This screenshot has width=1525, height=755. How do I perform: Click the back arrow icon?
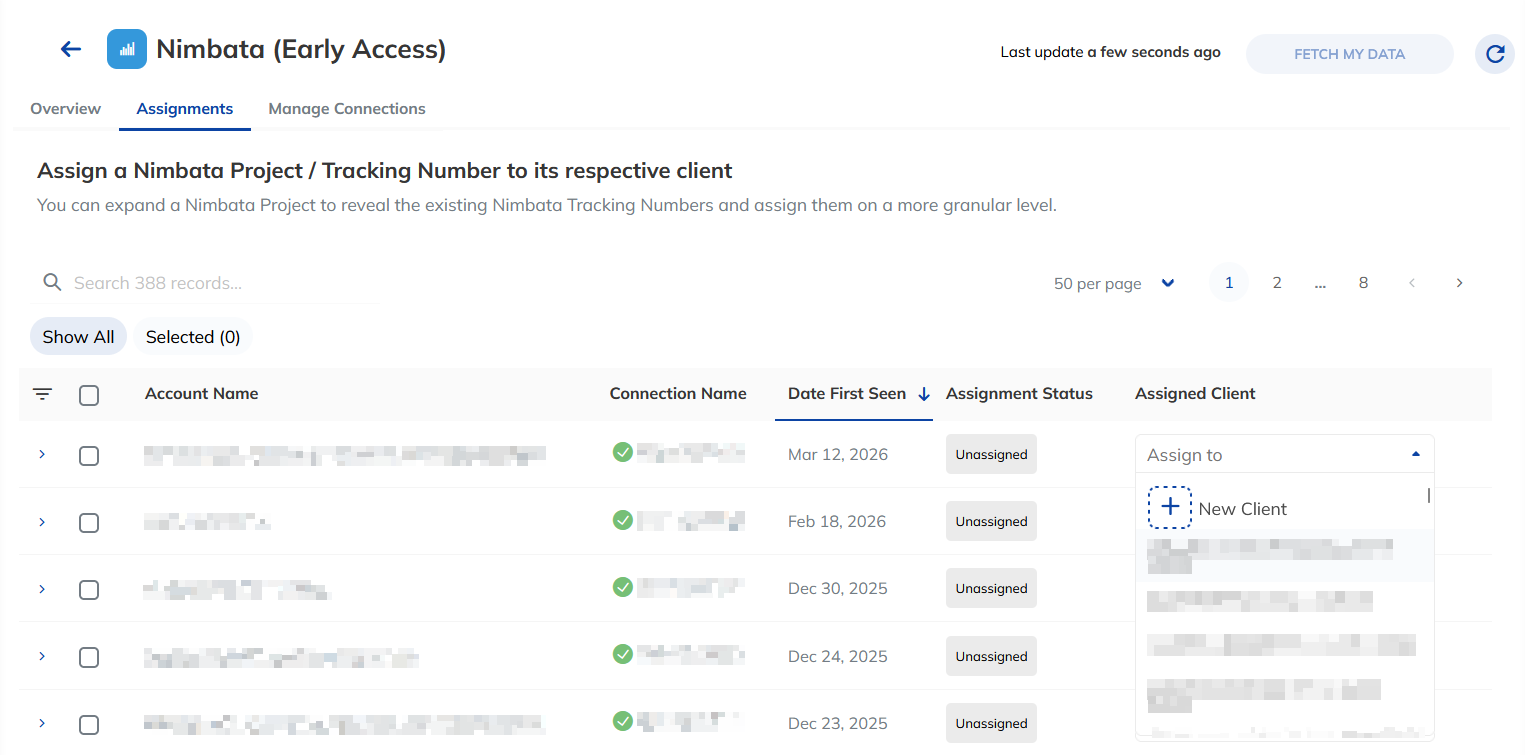[x=70, y=49]
